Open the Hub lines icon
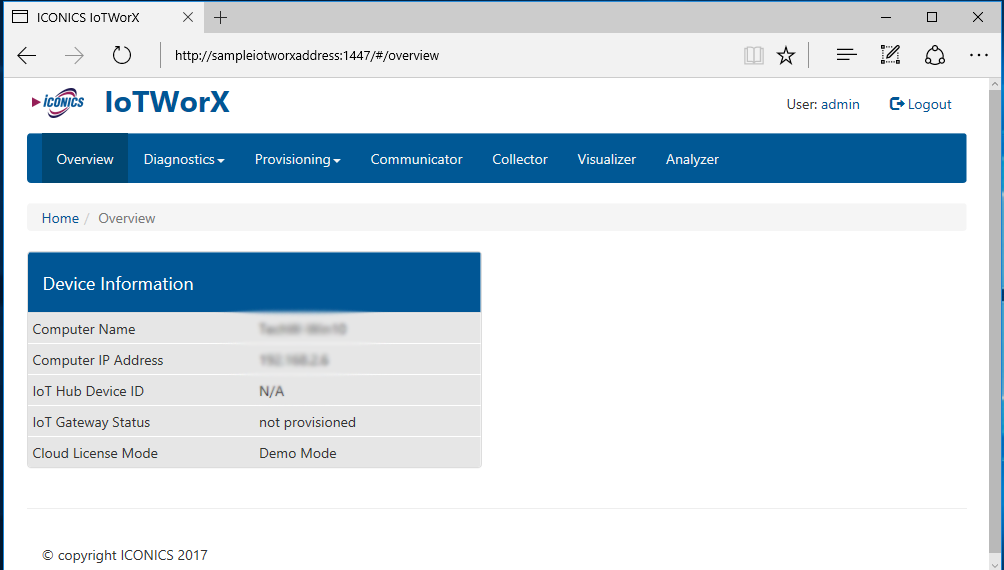This screenshot has height=570, width=1004. coord(846,55)
